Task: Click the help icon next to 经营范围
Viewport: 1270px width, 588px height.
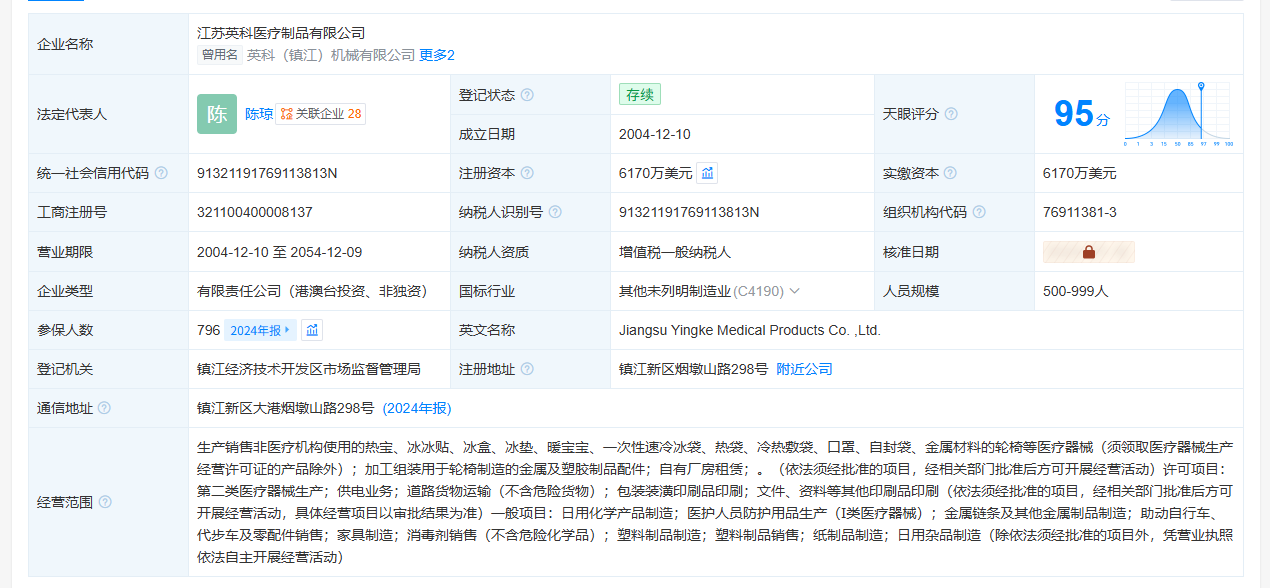Action: tap(105, 502)
